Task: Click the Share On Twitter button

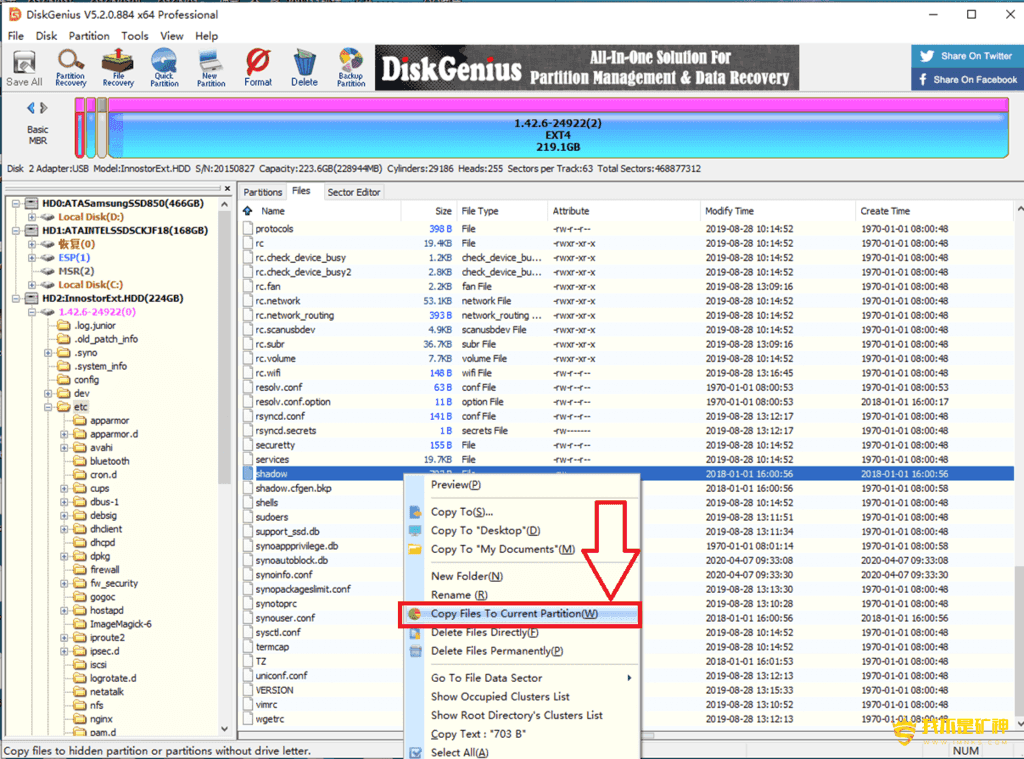Action: (x=967, y=56)
